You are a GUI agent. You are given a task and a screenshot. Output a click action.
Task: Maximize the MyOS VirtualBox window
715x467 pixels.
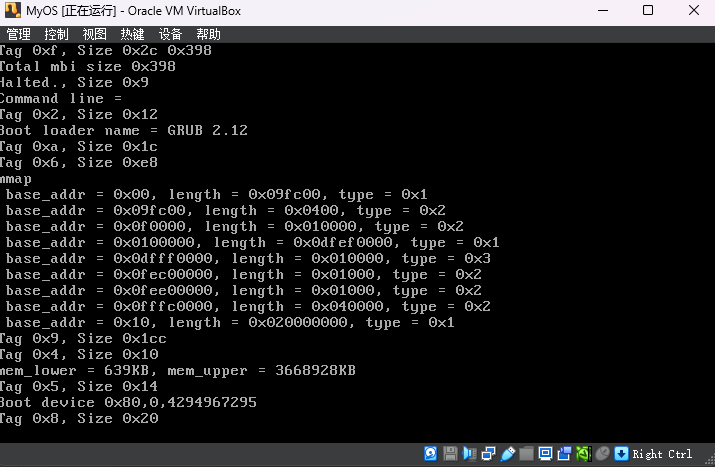click(x=648, y=10)
